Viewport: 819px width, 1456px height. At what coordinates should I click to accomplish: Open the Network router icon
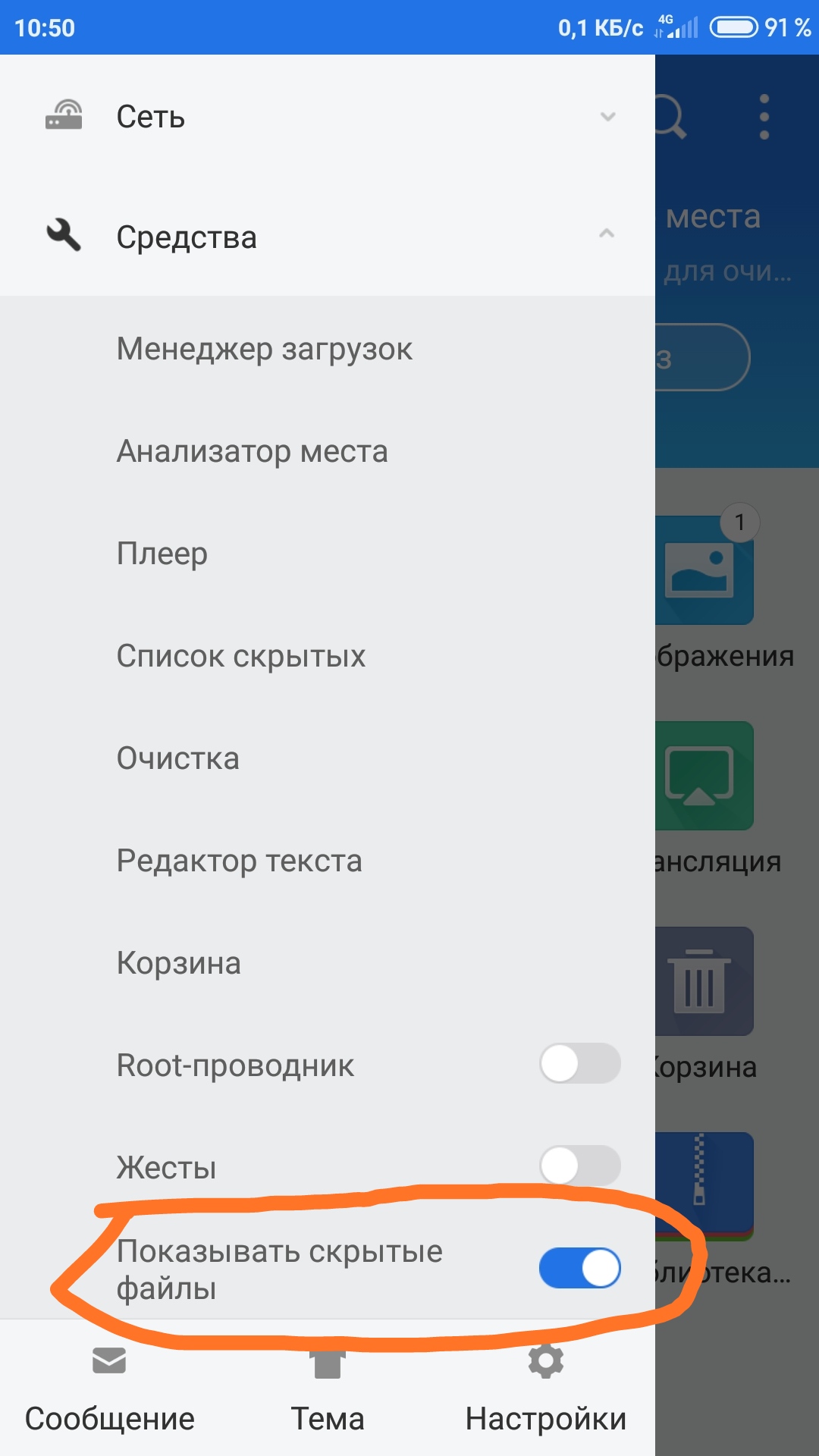click(64, 115)
